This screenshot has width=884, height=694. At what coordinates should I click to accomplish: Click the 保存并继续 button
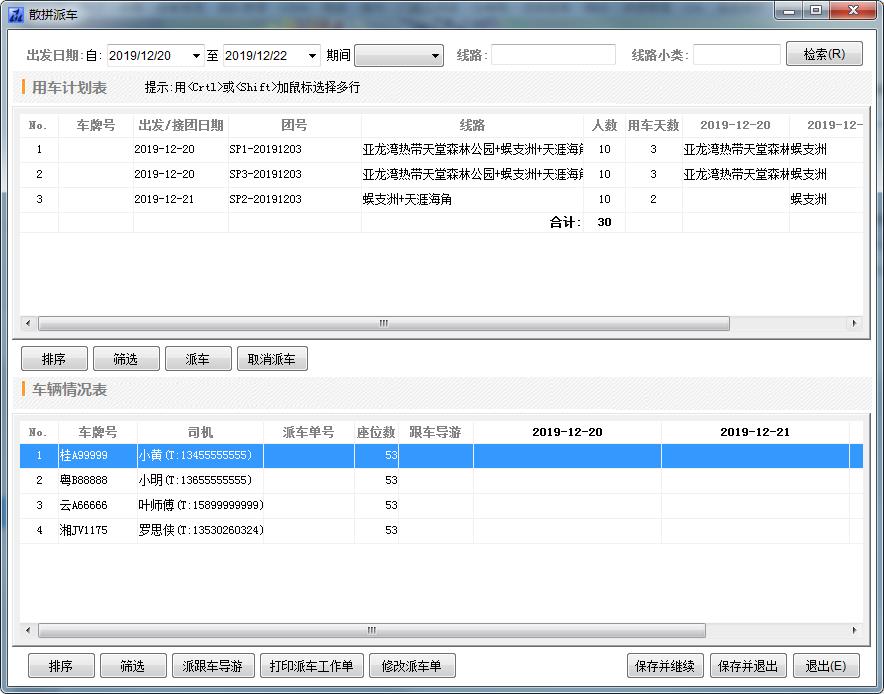pos(665,666)
